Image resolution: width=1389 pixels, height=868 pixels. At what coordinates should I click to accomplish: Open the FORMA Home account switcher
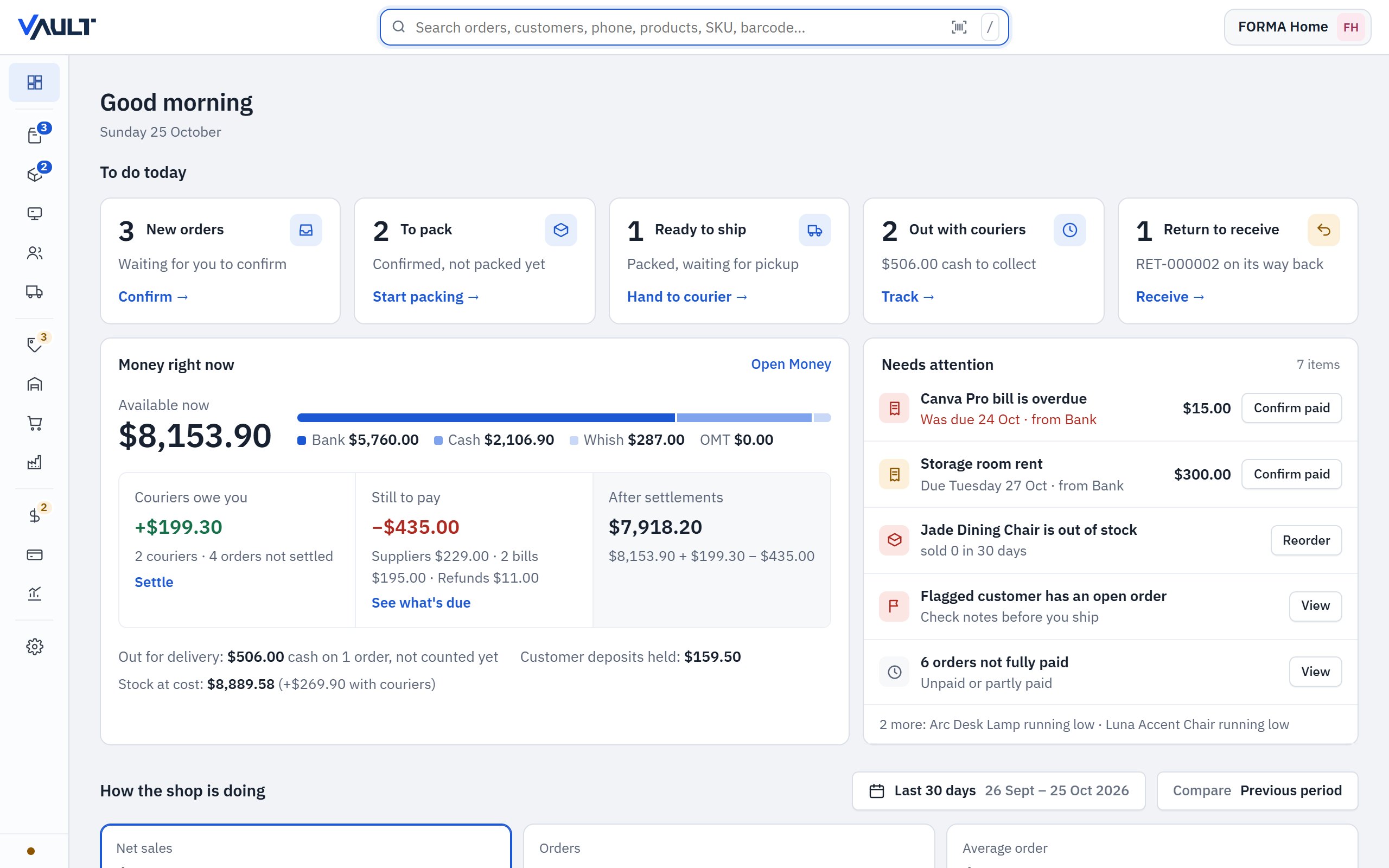tap(1297, 27)
